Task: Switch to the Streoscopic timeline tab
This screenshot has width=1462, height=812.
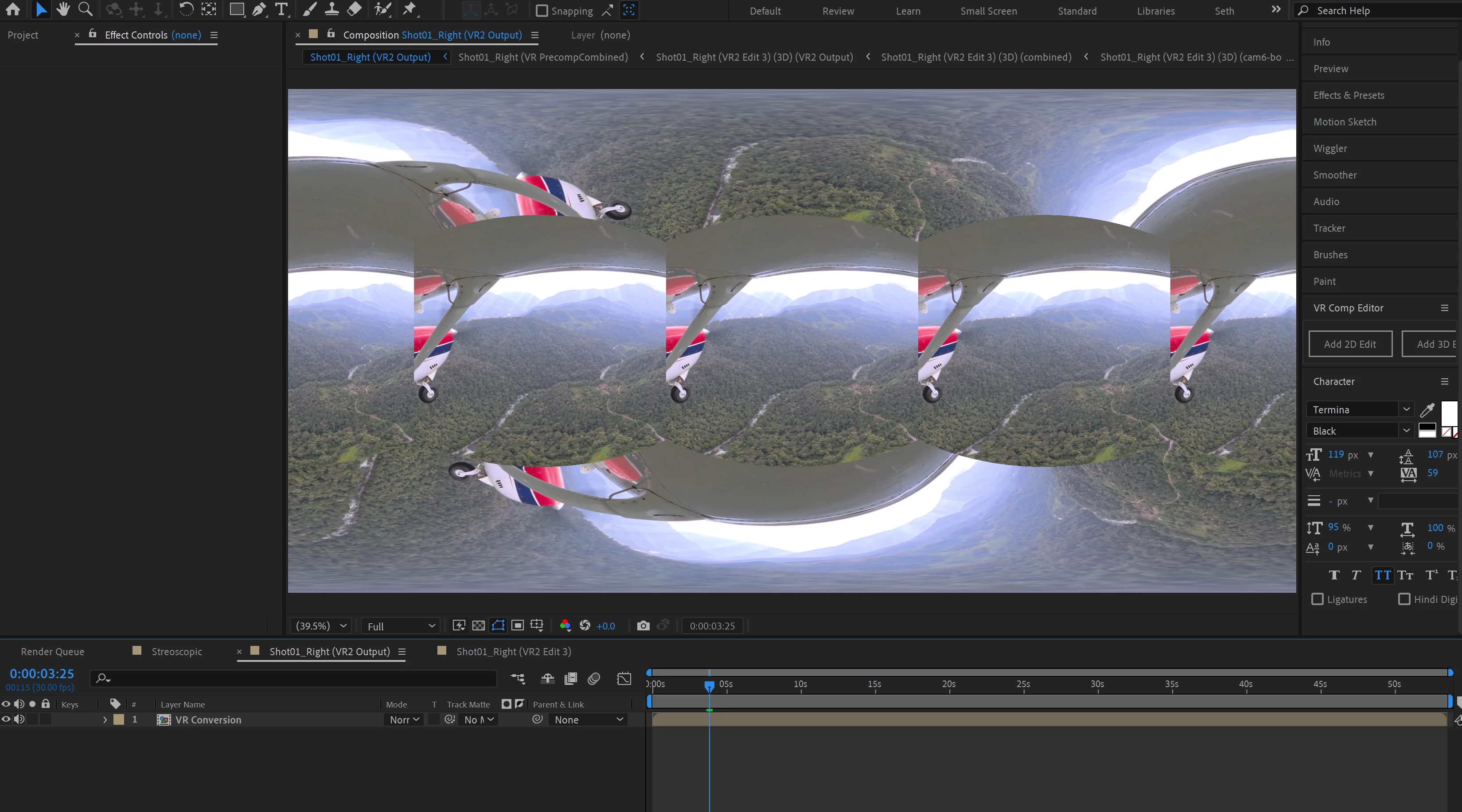Action: (176, 651)
